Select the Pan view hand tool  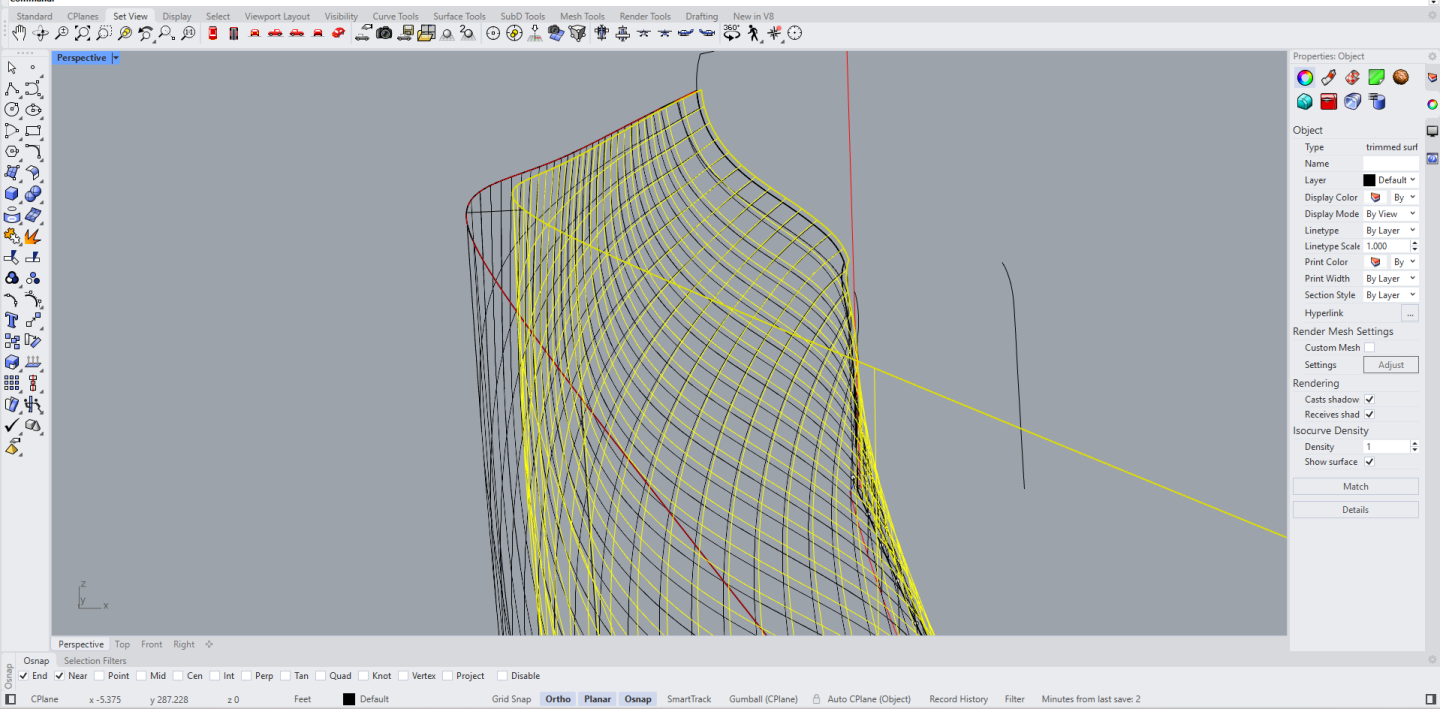click(x=19, y=33)
